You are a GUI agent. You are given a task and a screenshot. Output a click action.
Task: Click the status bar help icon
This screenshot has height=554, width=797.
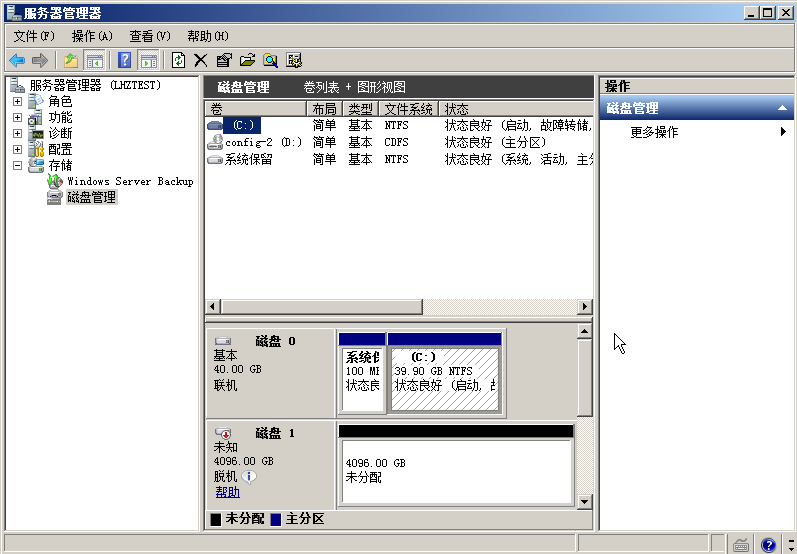(768, 544)
